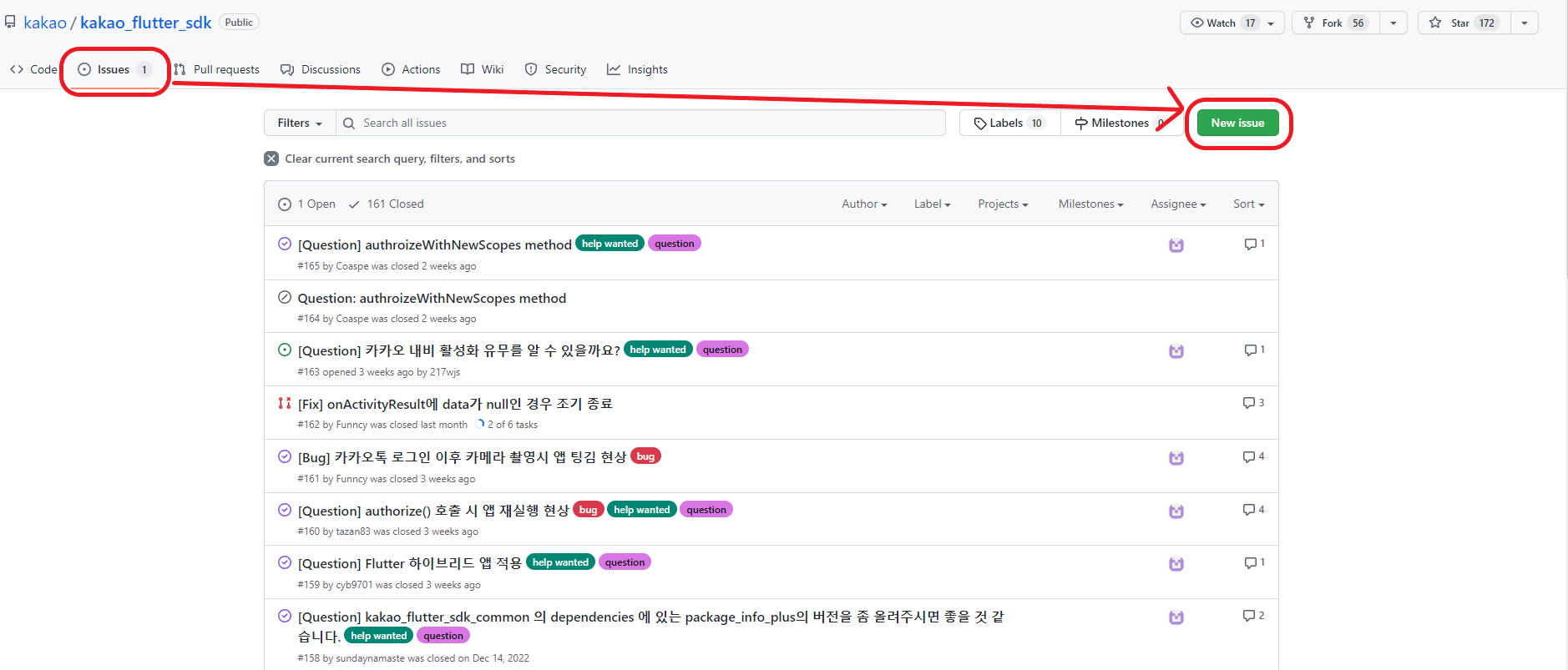This screenshot has height=670, width=1568.
Task: Open the Sort dropdown
Action: [1248, 204]
